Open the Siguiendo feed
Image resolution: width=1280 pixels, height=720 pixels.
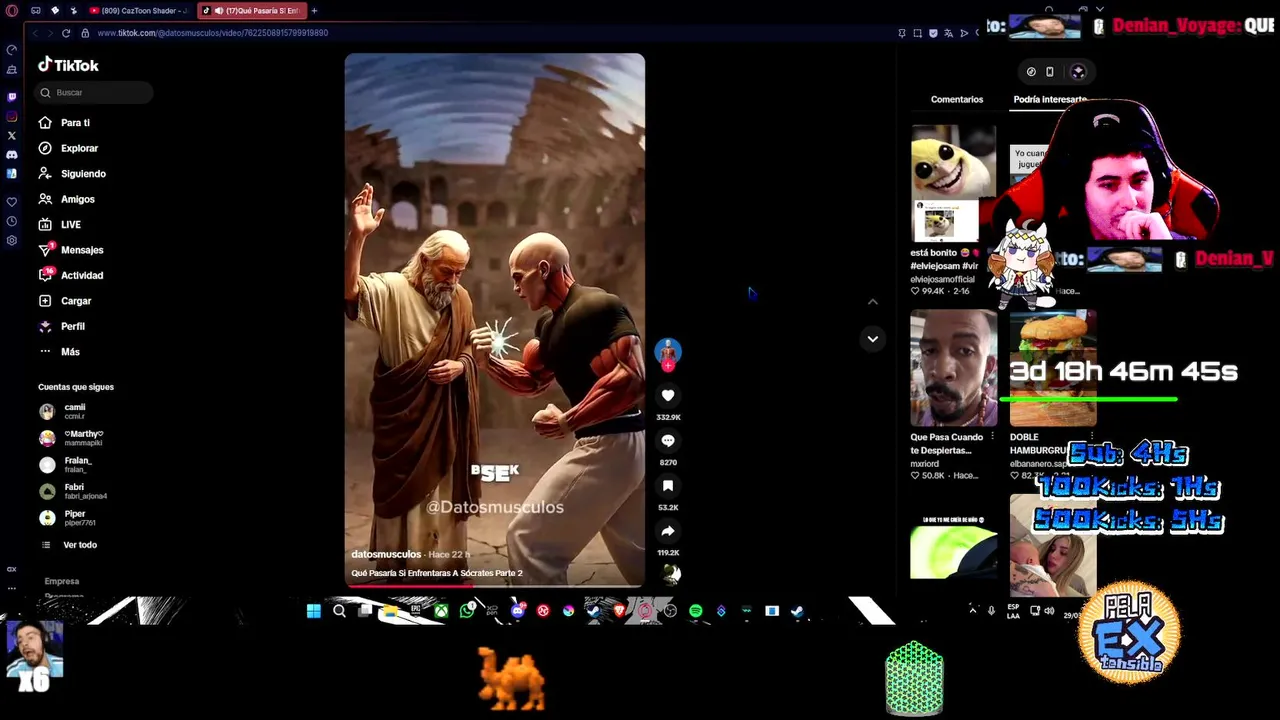pyautogui.click(x=72, y=174)
